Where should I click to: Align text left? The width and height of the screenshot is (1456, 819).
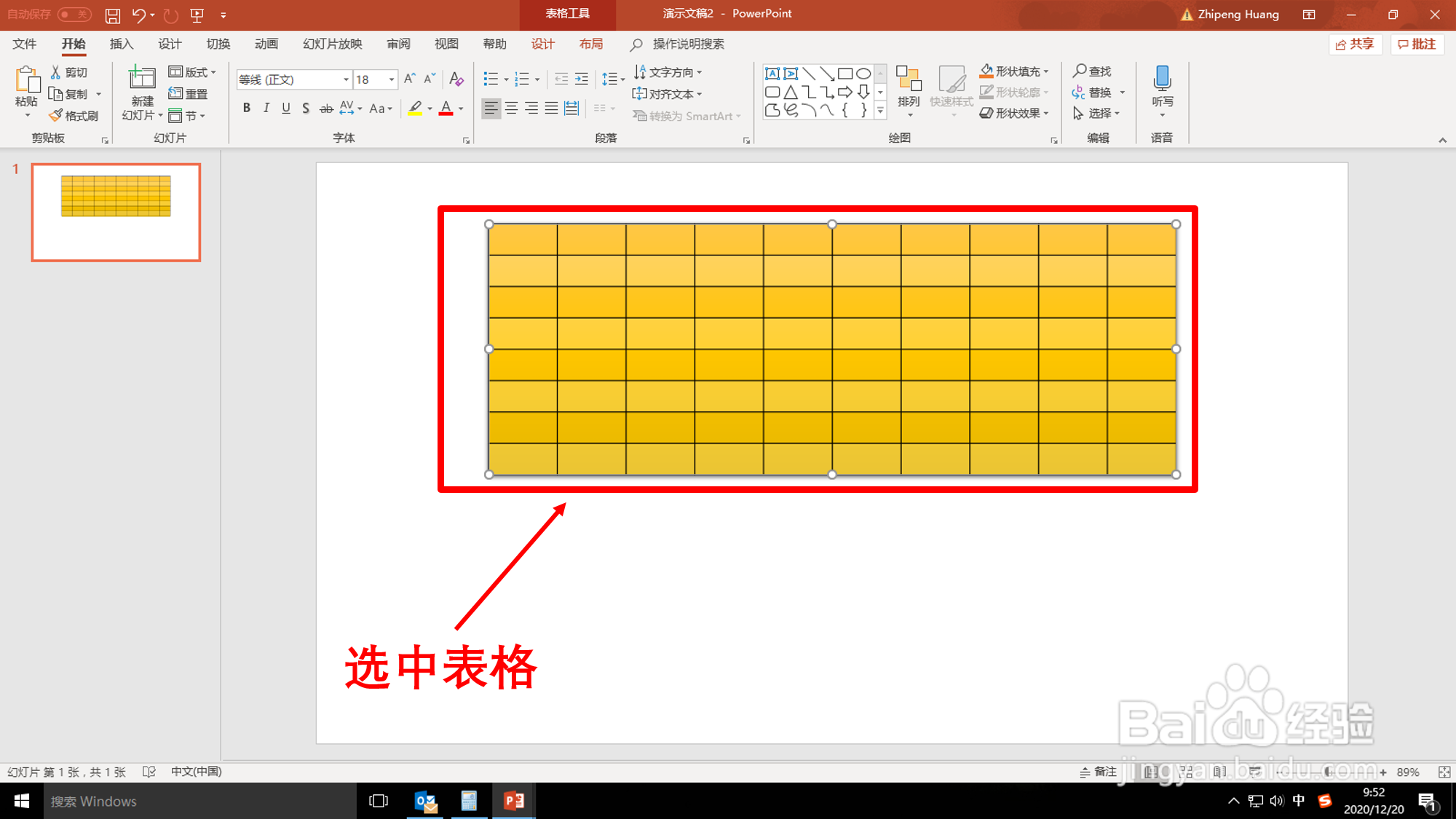pos(491,108)
